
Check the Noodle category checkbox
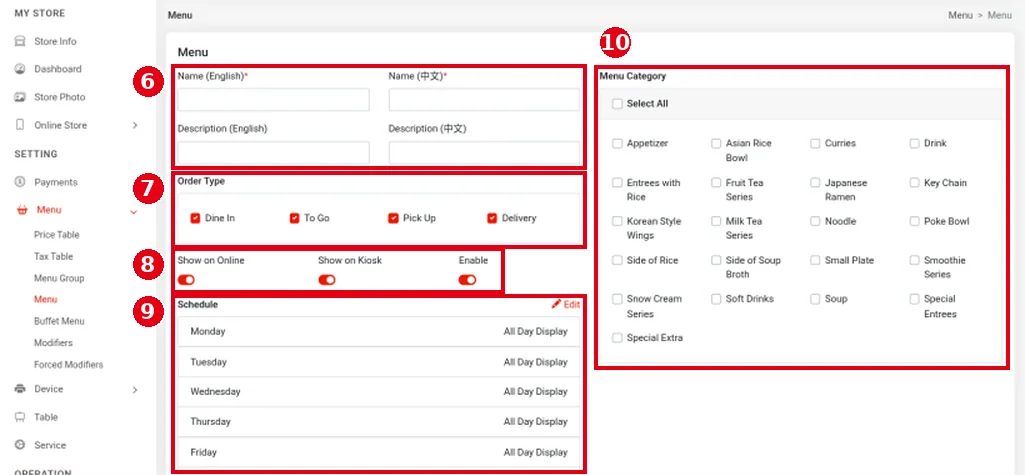pyautogui.click(x=815, y=221)
